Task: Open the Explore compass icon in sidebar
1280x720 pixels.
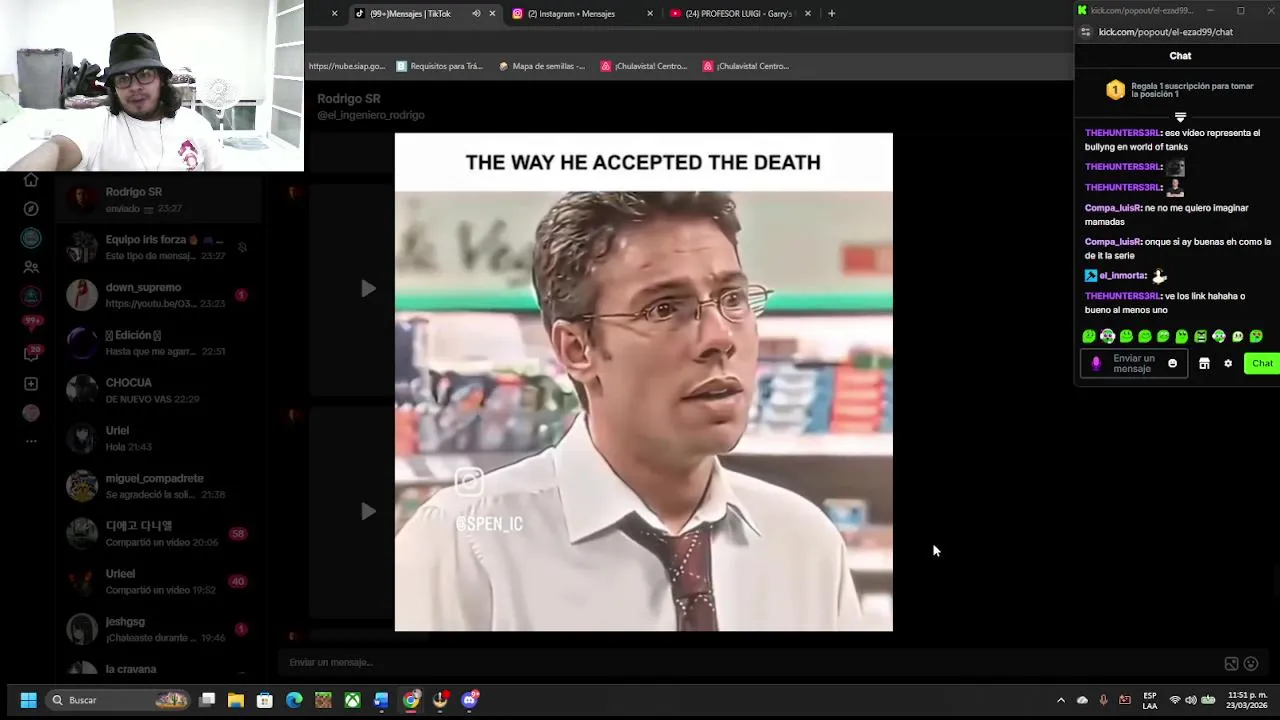Action: point(31,209)
